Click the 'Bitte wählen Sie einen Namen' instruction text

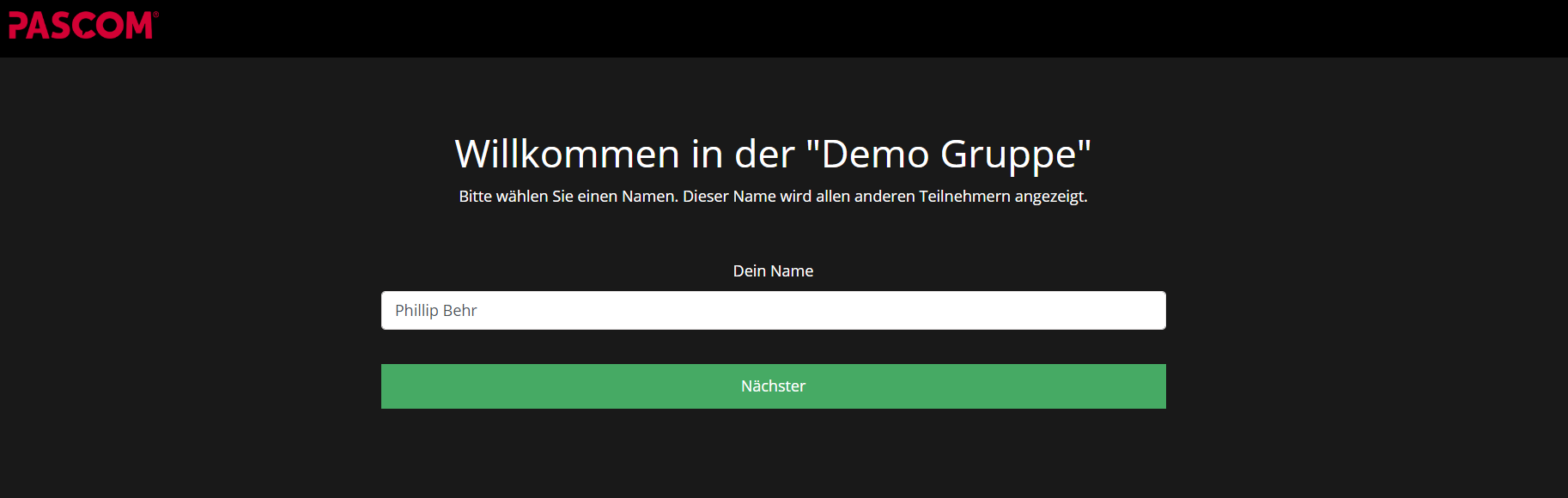[x=773, y=197]
